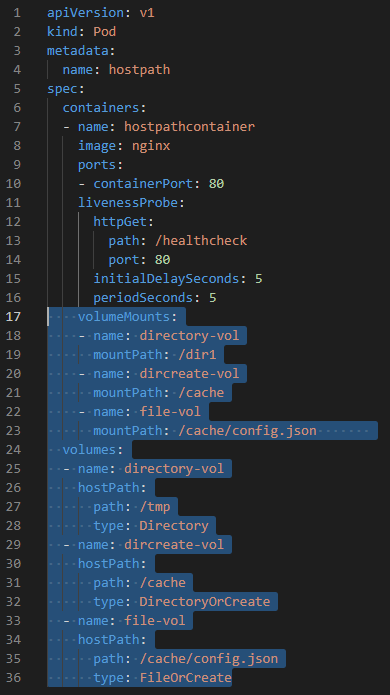Click 'file-vol' on line 22
The width and height of the screenshot is (390, 695).
tap(170, 412)
